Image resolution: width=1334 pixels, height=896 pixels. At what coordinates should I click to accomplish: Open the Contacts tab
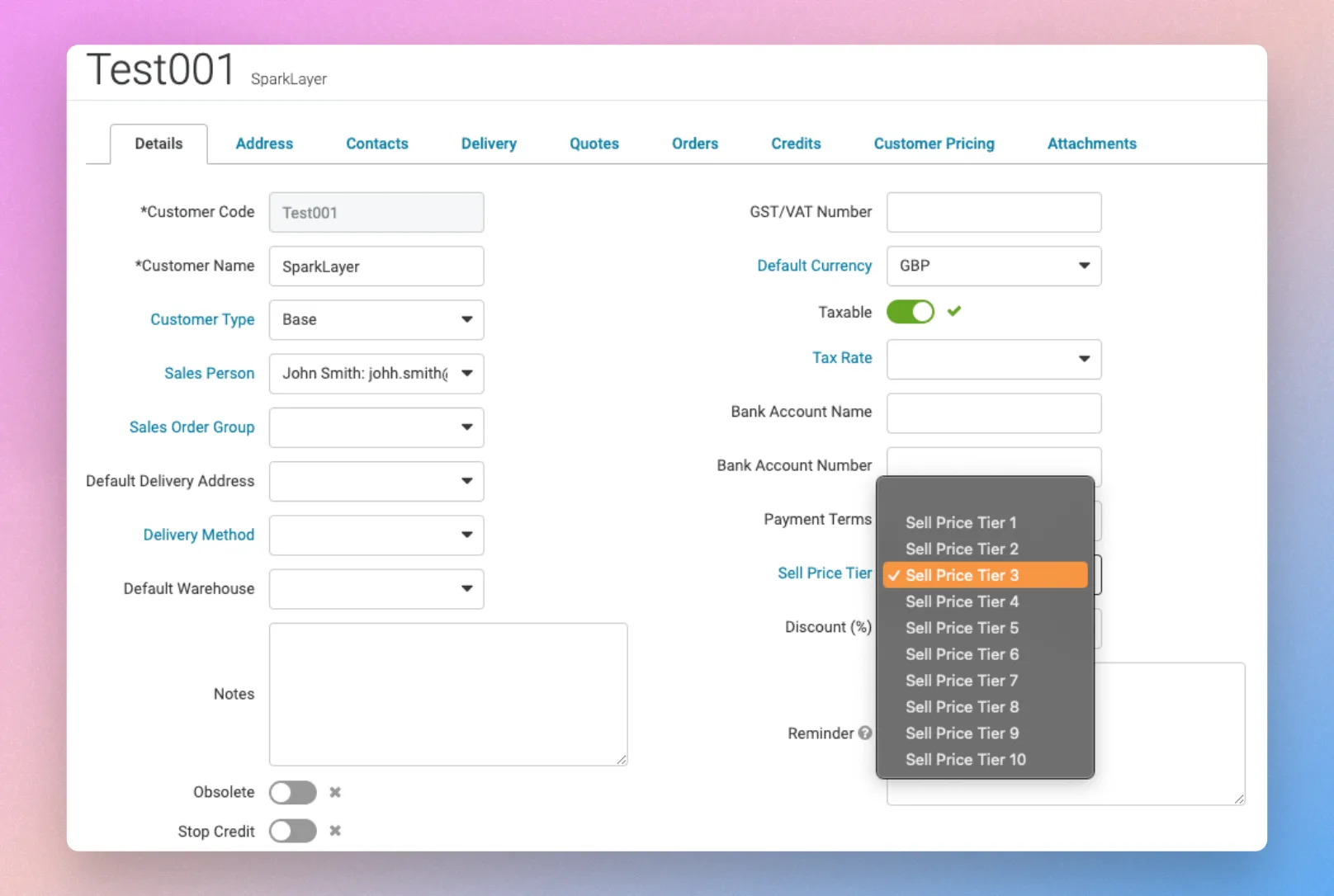[x=377, y=144]
